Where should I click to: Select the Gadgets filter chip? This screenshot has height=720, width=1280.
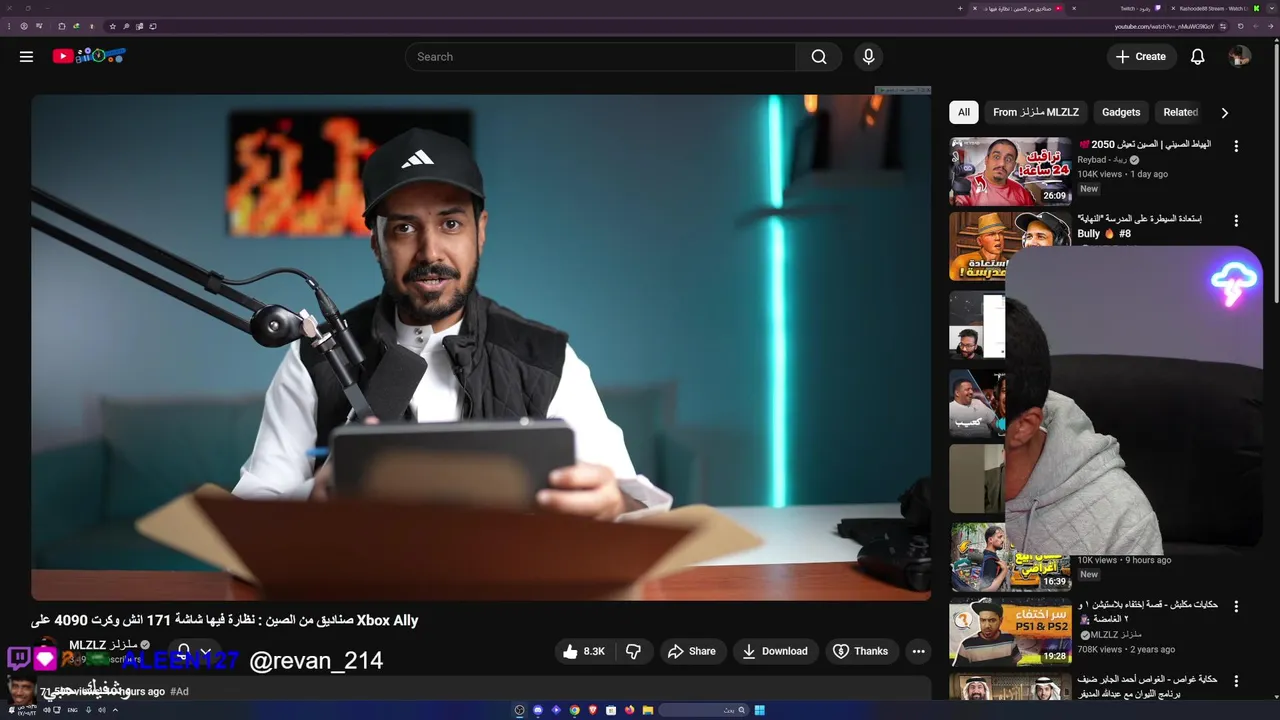tap(1120, 112)
